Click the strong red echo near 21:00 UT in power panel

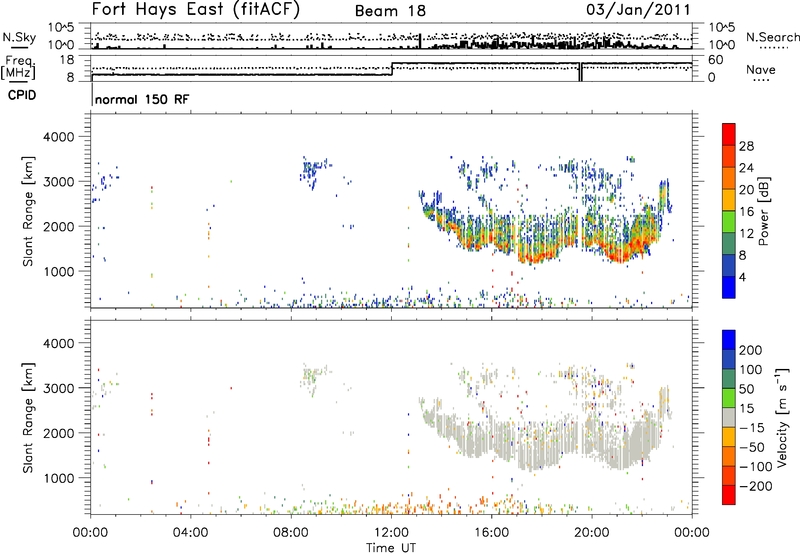621,253
